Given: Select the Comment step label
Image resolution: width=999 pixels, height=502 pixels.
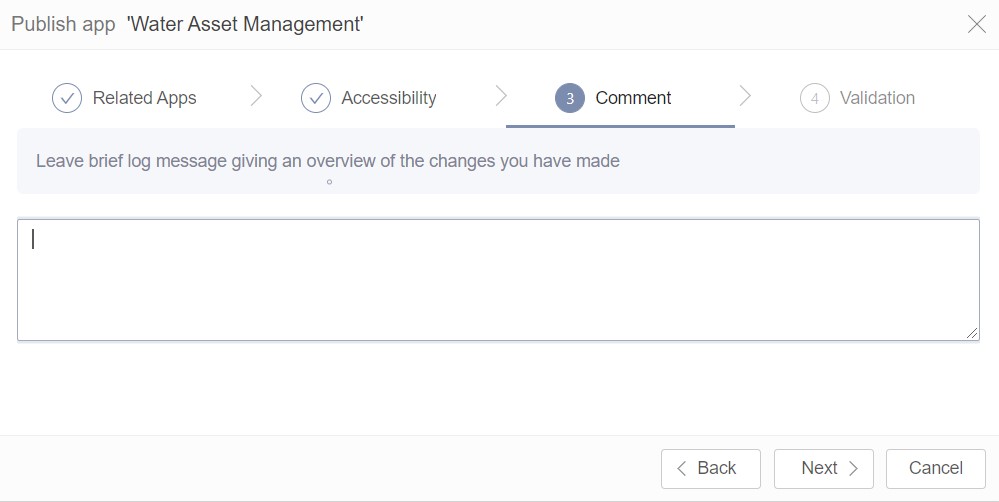Looking at the screenshot, I should [x=633, y=98].
